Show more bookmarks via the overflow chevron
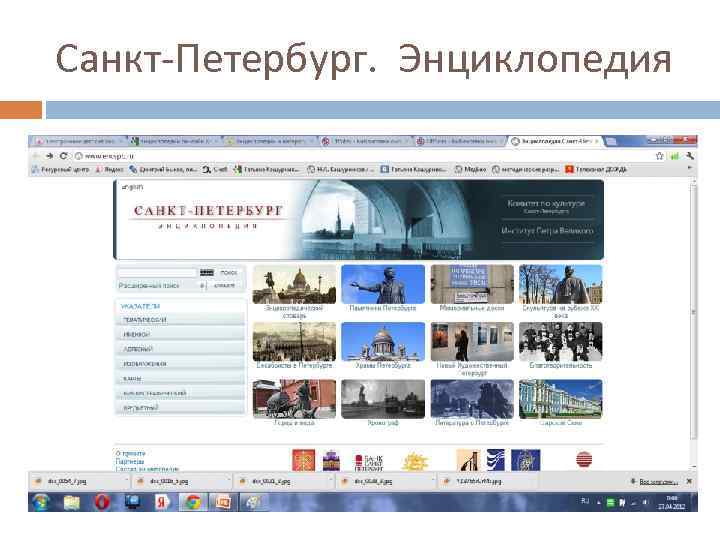The image size is (720, 540). pos(689,169)
